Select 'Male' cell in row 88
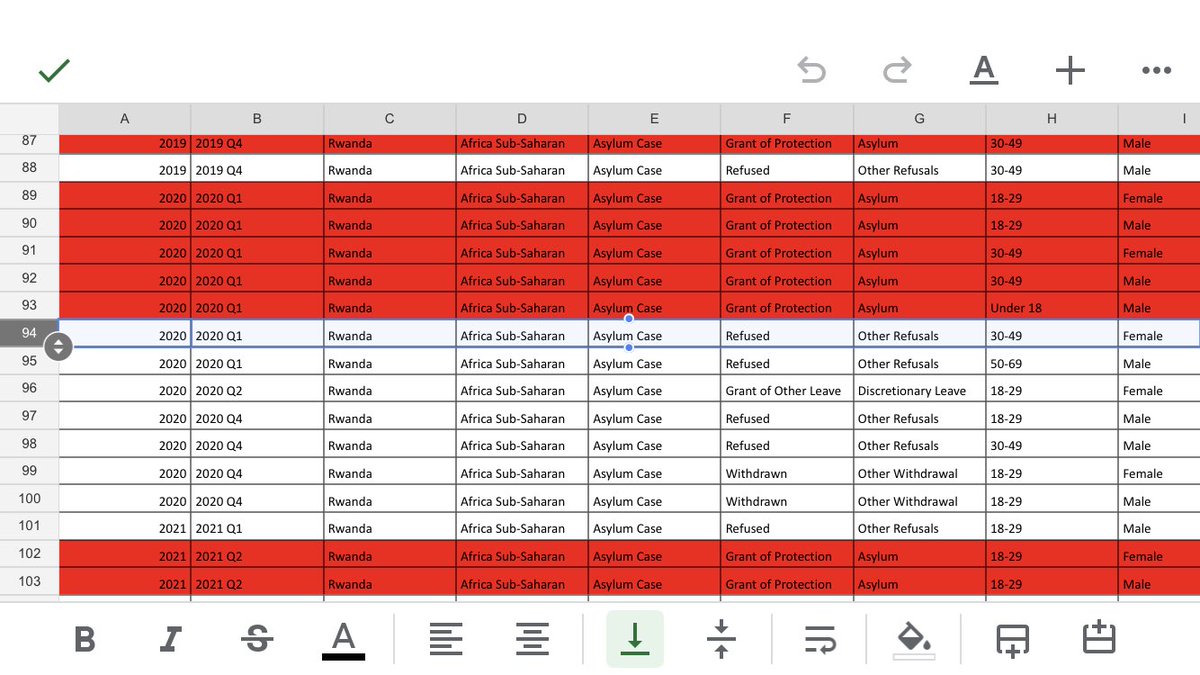 tap(1159, 169)
